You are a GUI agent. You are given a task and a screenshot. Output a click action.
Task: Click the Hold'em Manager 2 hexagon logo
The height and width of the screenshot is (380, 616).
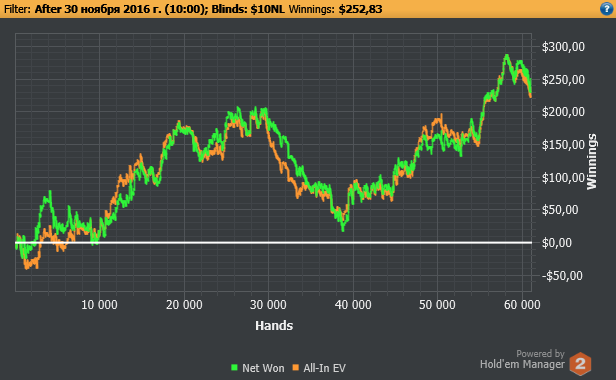pos(580,363)
